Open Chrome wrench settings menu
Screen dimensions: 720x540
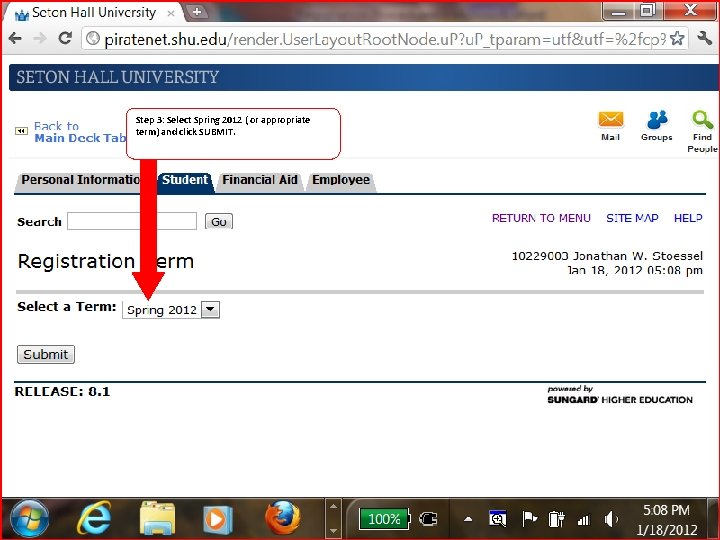[x=704, y=39]
